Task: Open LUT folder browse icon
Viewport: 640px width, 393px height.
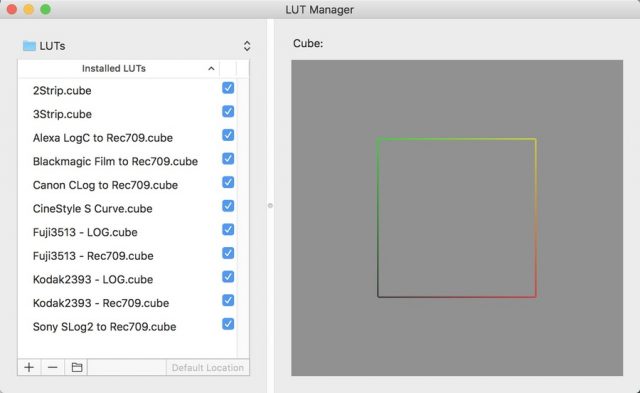Action: (77, 367)
